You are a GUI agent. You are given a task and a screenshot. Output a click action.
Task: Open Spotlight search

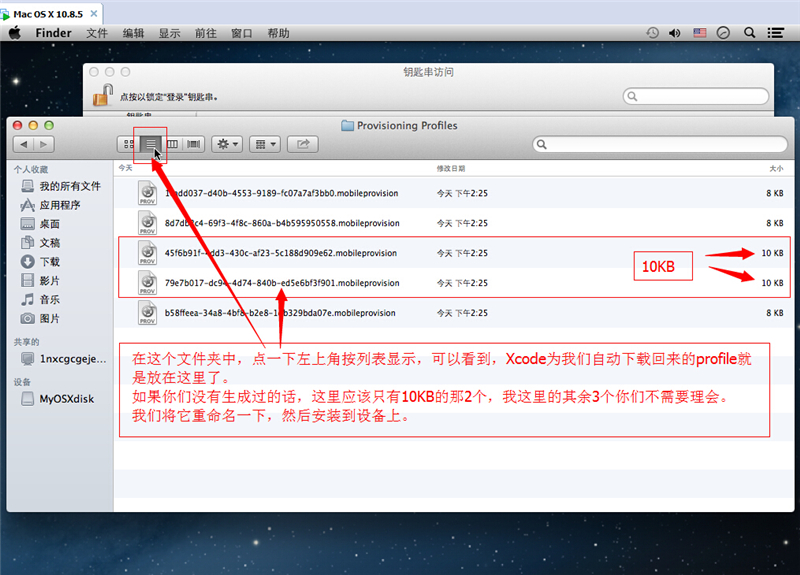[x=749, y=33]
